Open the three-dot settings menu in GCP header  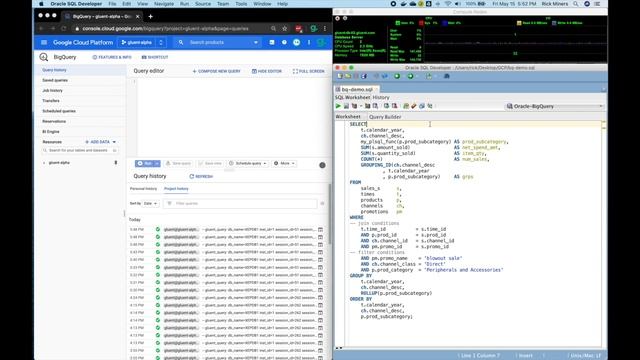coord(309,42)
